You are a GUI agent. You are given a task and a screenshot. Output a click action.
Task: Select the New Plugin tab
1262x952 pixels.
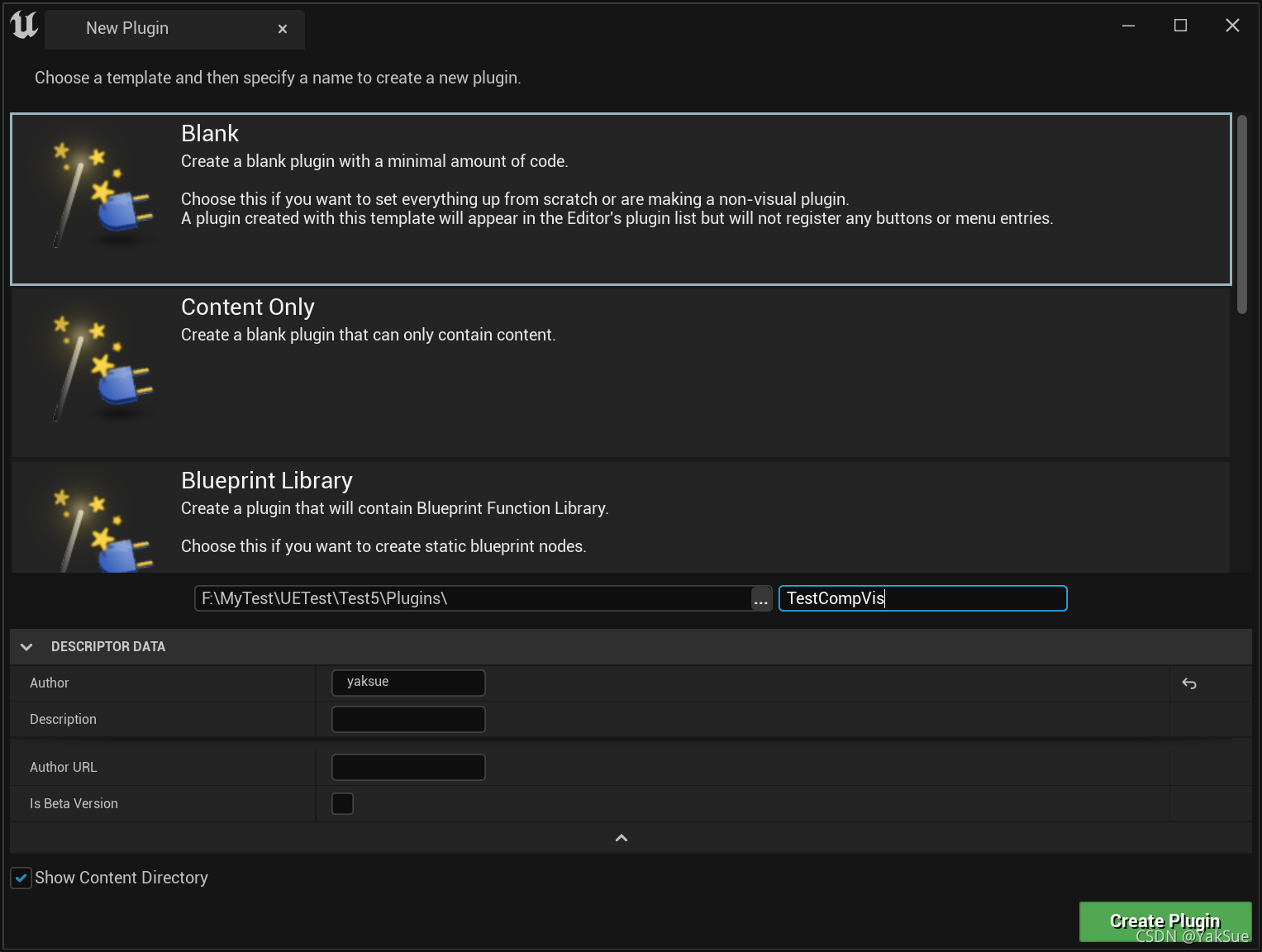175,29
